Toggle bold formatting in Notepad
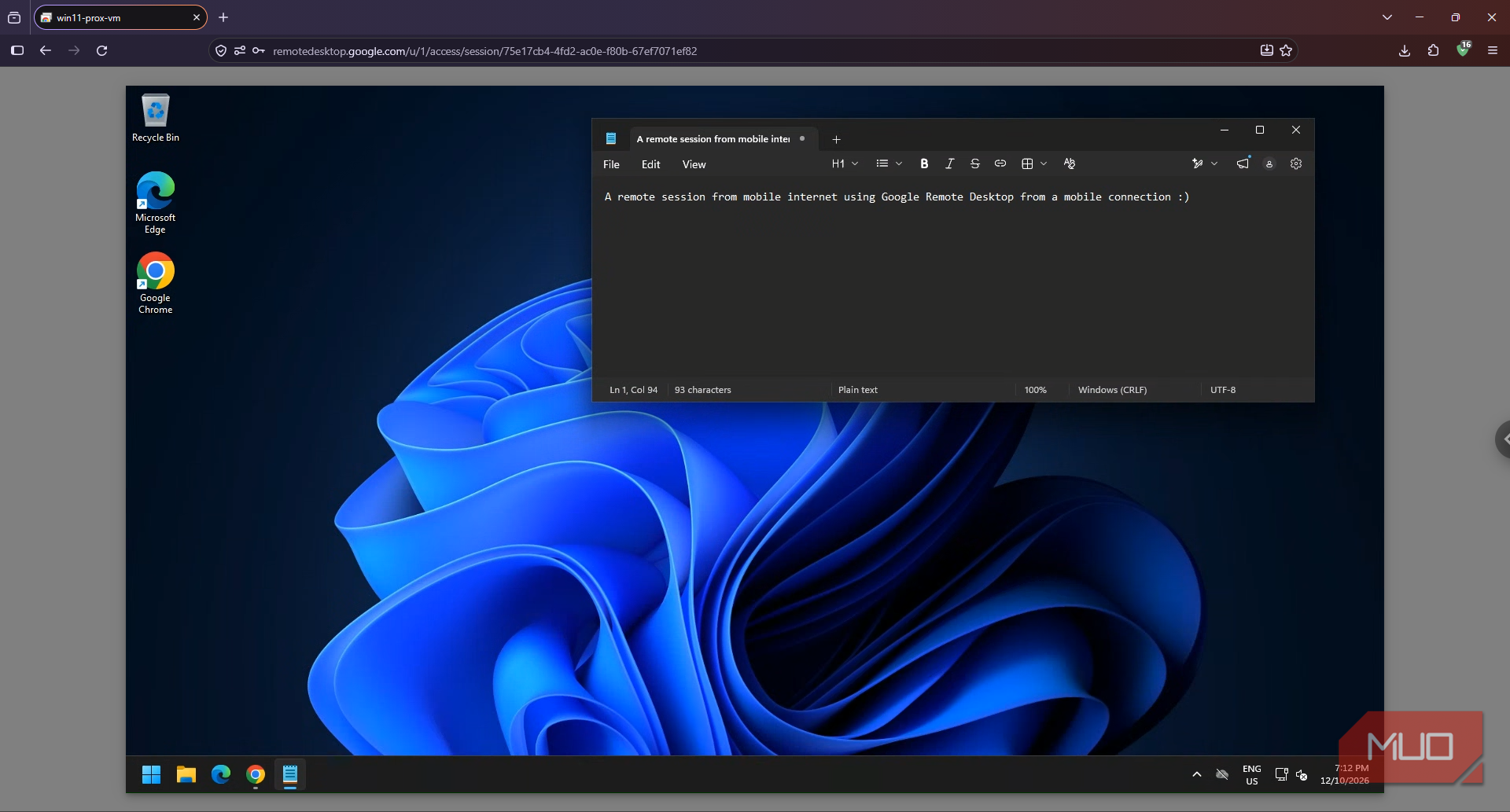 click(924, 164)
